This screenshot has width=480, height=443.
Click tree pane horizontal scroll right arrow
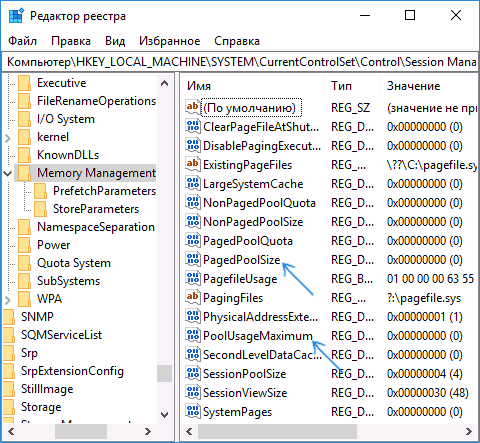(148, 432)
